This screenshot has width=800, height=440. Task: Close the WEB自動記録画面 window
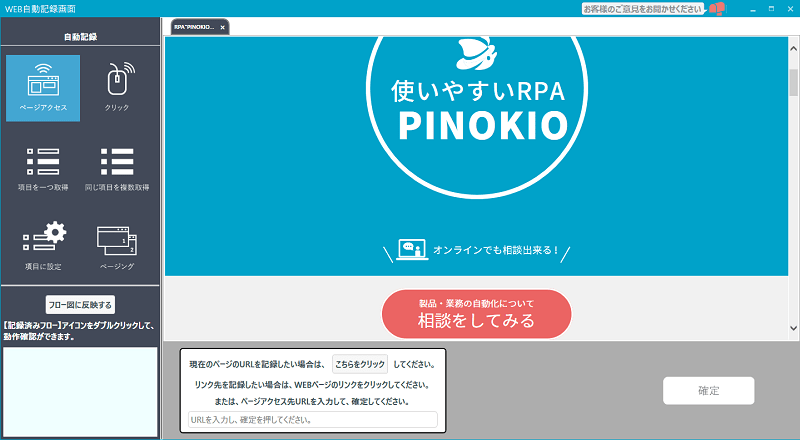pyautogui.click(x=790, y=9)
